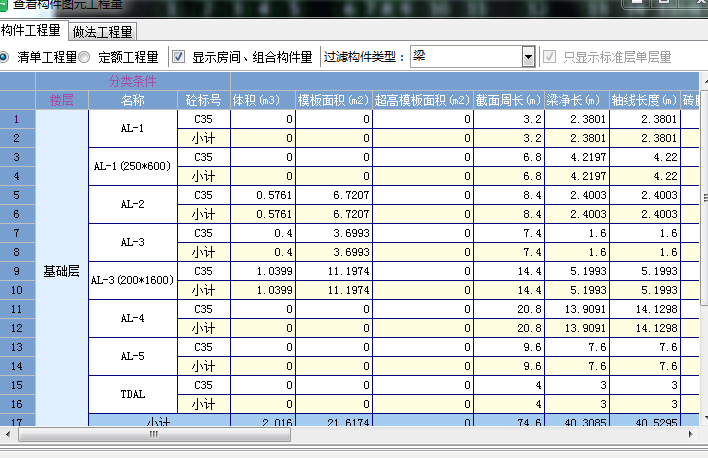Image resolution: width=708 pixels, height=458 pixels.
Task: Click volume cell 0.5761 in row 5
Action: (263, 195)
